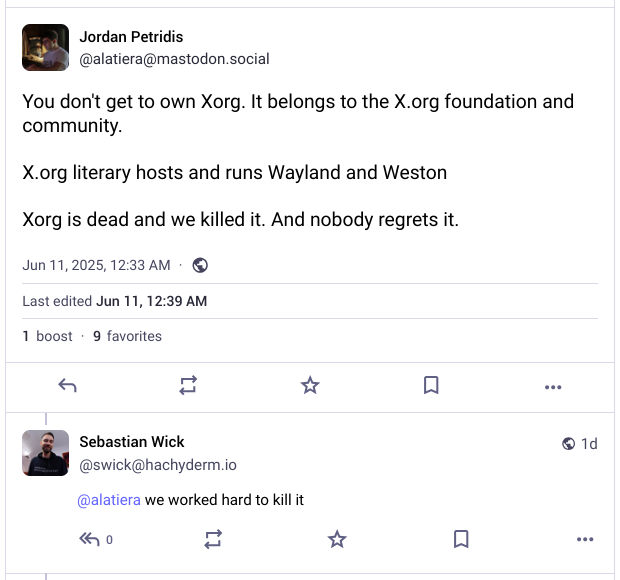620x580 pixels.
Task: Open Jordan Petridis's profile avatar
Action: 45,48
